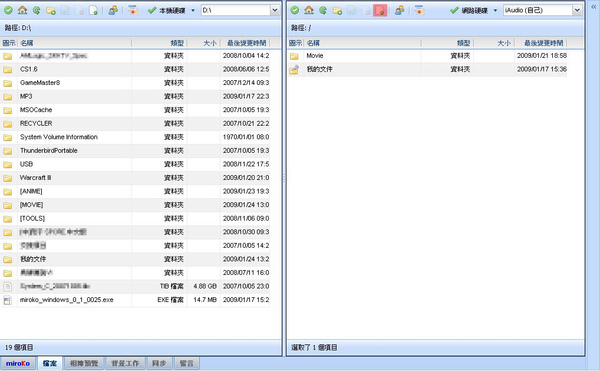Click the 14.7 MB size cell
The image size is (600, 371).
click(205, 300)
